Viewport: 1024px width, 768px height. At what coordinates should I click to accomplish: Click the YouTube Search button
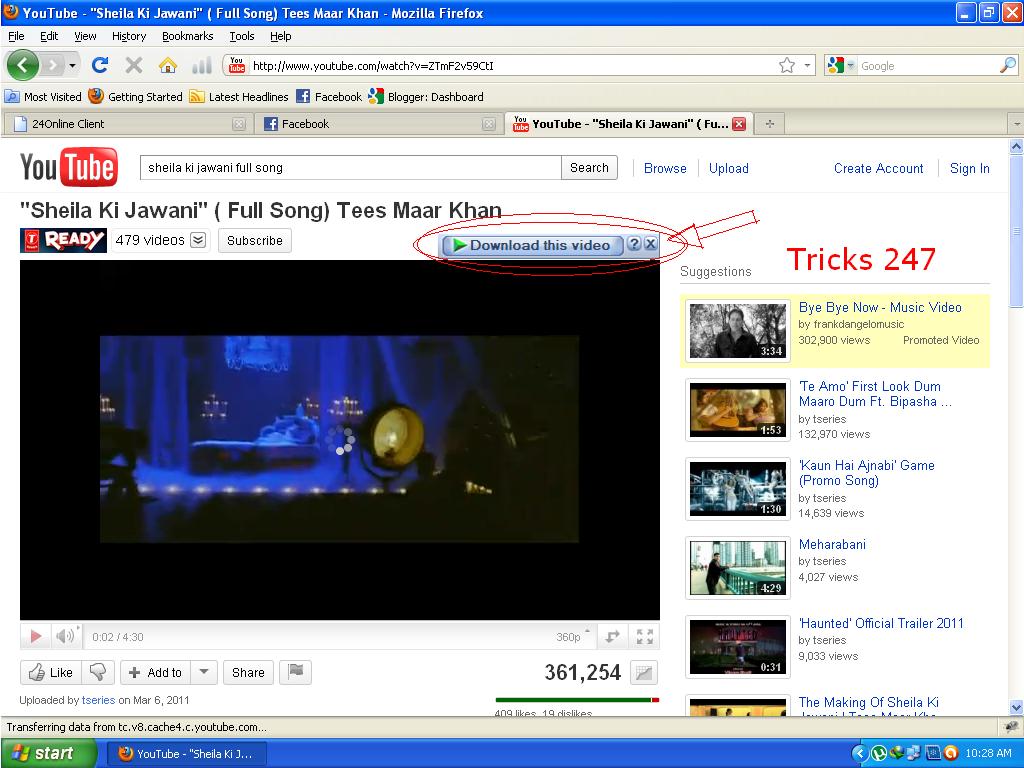tap(589, 168)
